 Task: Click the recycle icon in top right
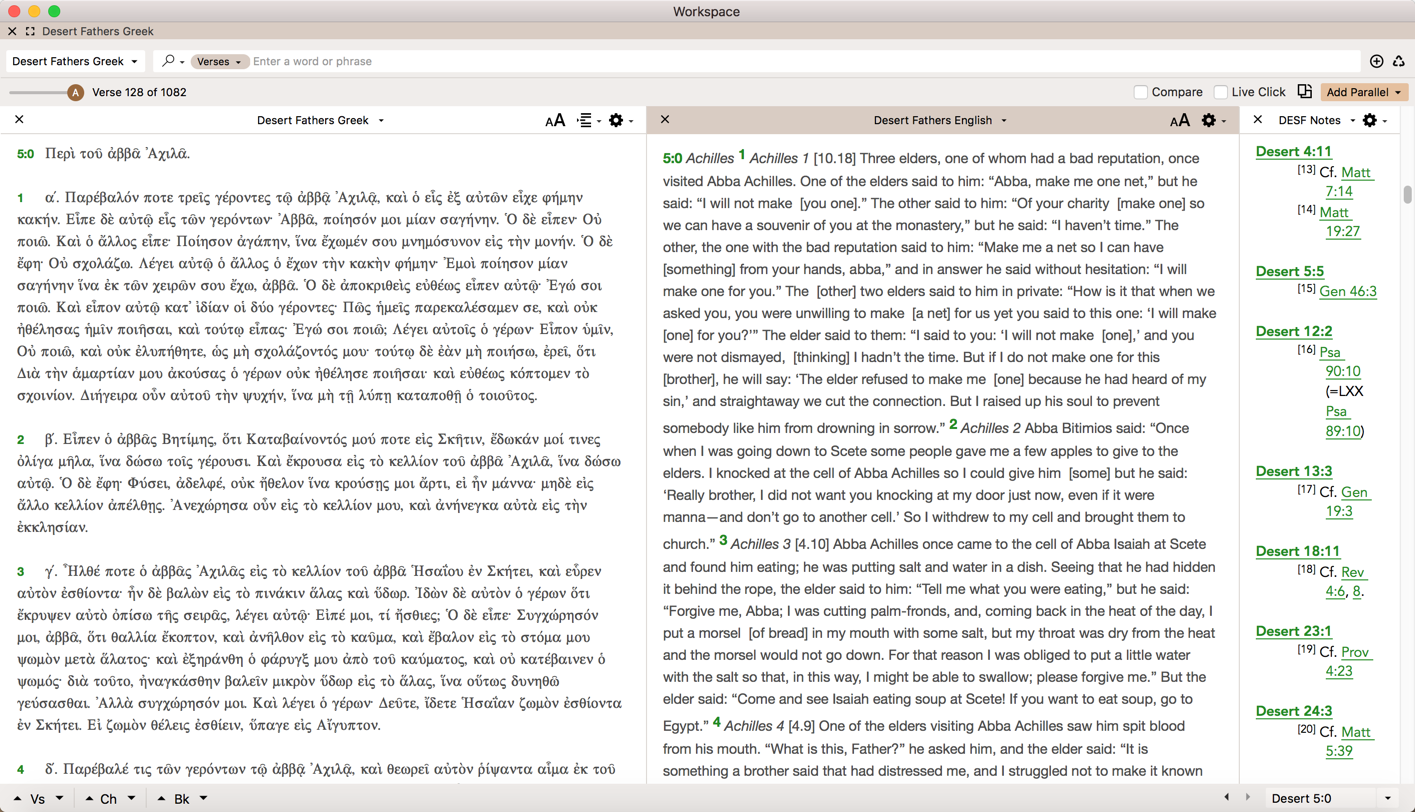point(1398,62)
